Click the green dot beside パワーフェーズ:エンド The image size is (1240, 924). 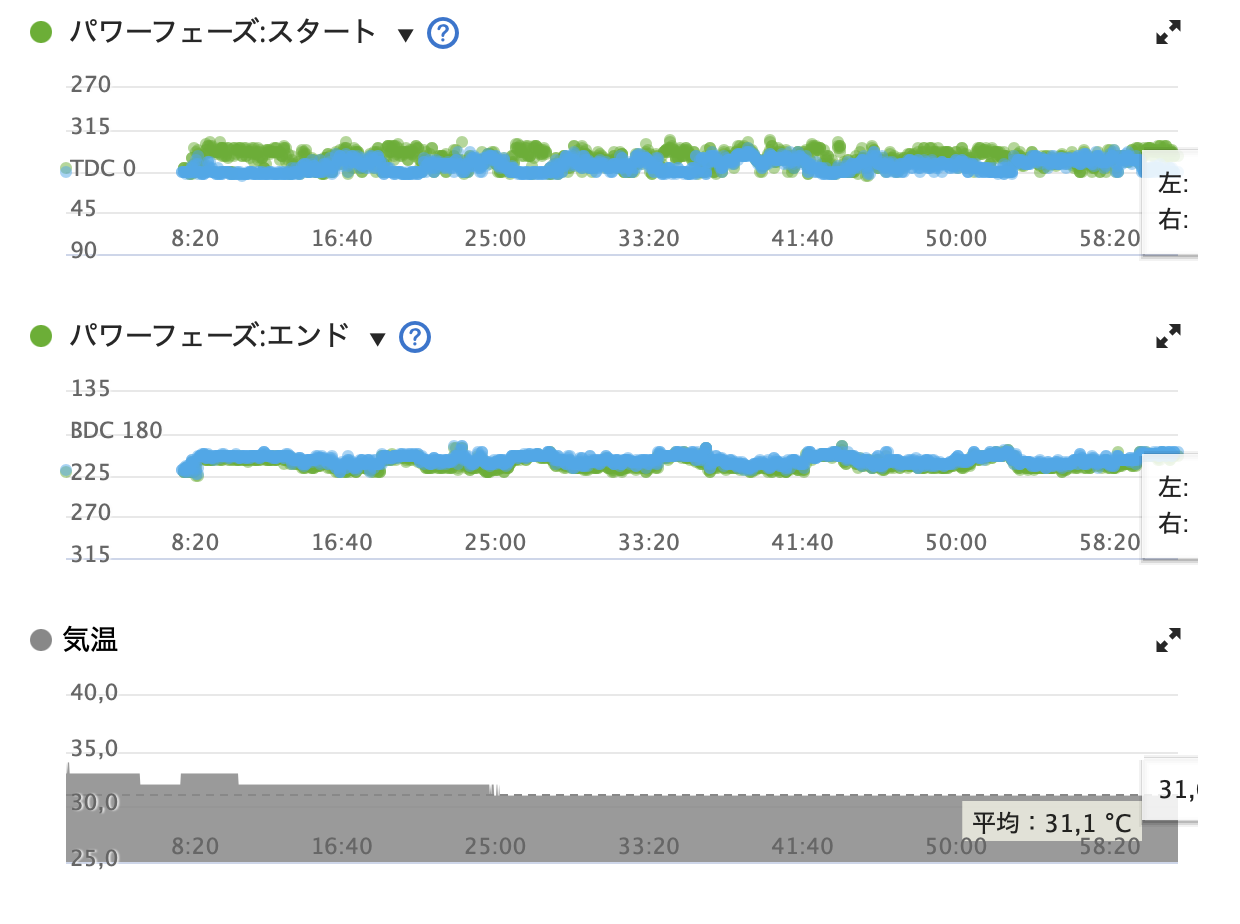pyautogui.click(x=41, y=336)
